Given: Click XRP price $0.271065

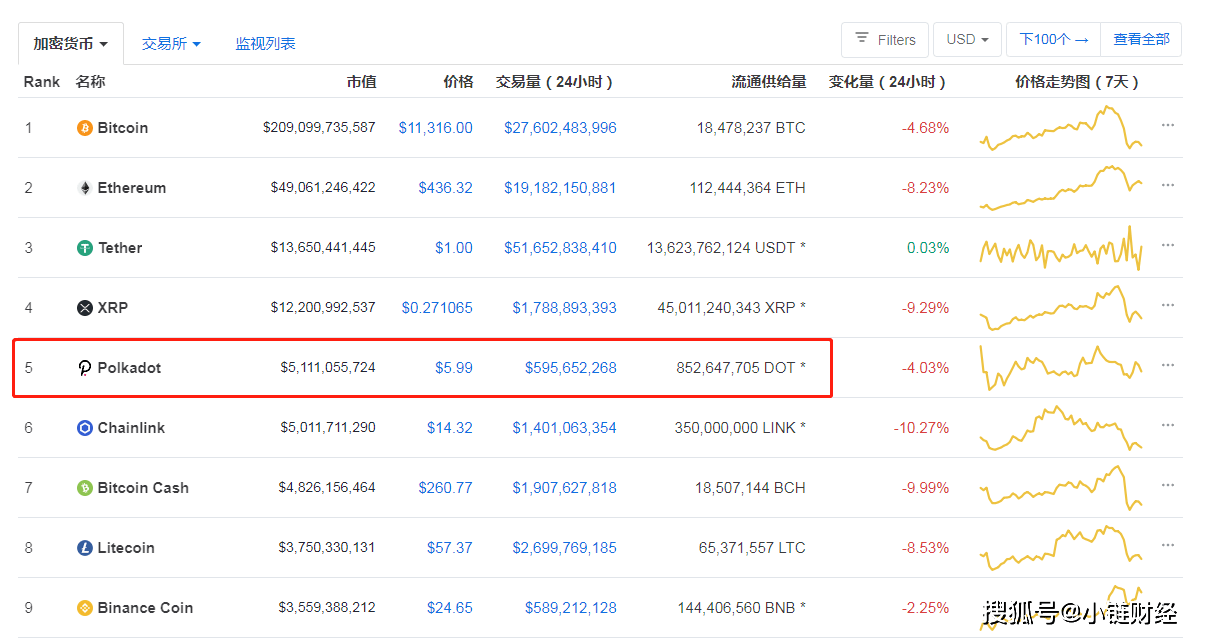Looking at the screenshot, I should [437, 308].
